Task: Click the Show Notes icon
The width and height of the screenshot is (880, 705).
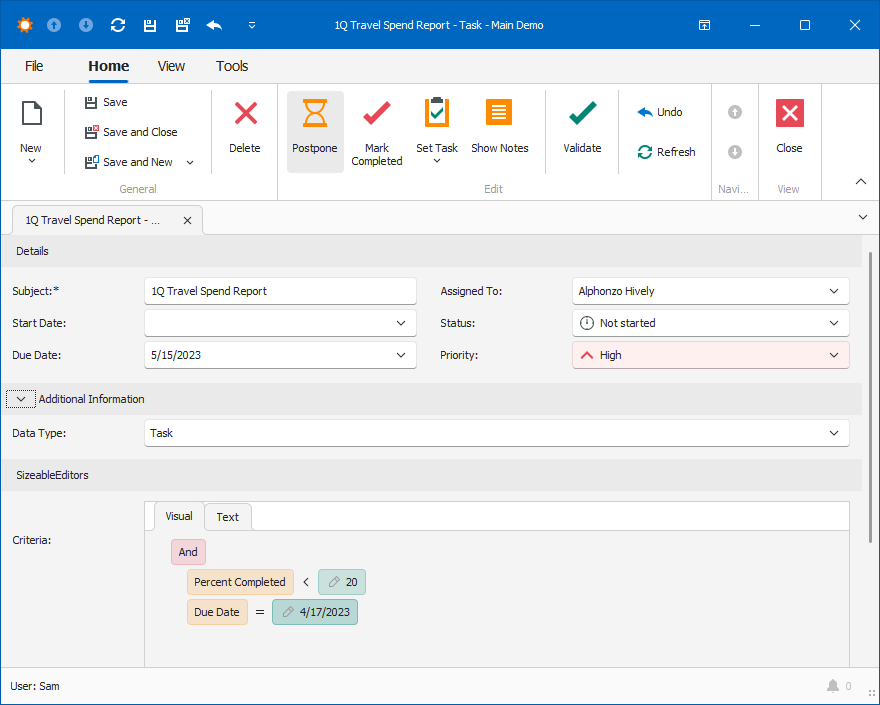Action: point(499,113)
